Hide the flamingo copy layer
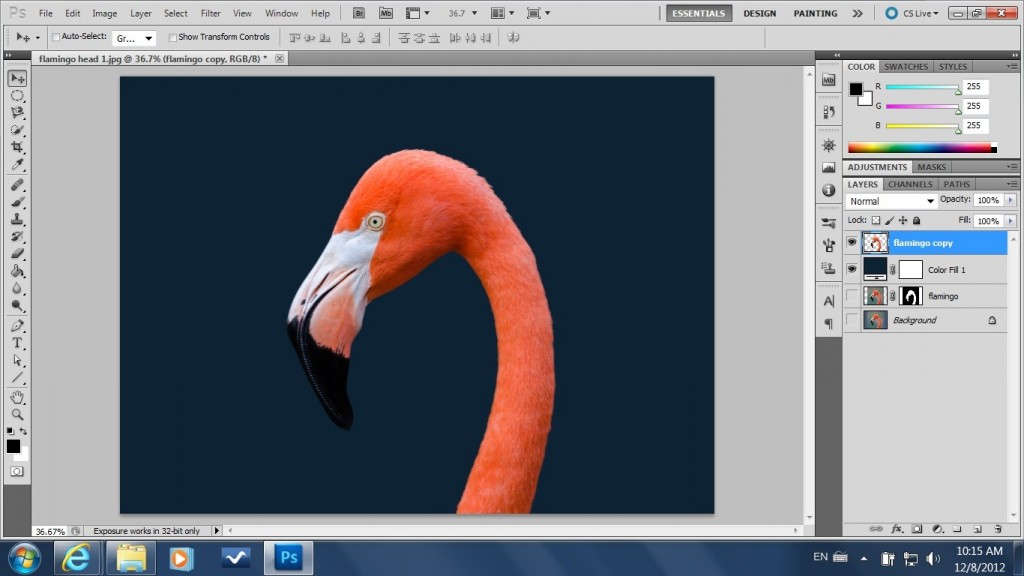The height and width of the screenshot is (576, 1024). 852,243
